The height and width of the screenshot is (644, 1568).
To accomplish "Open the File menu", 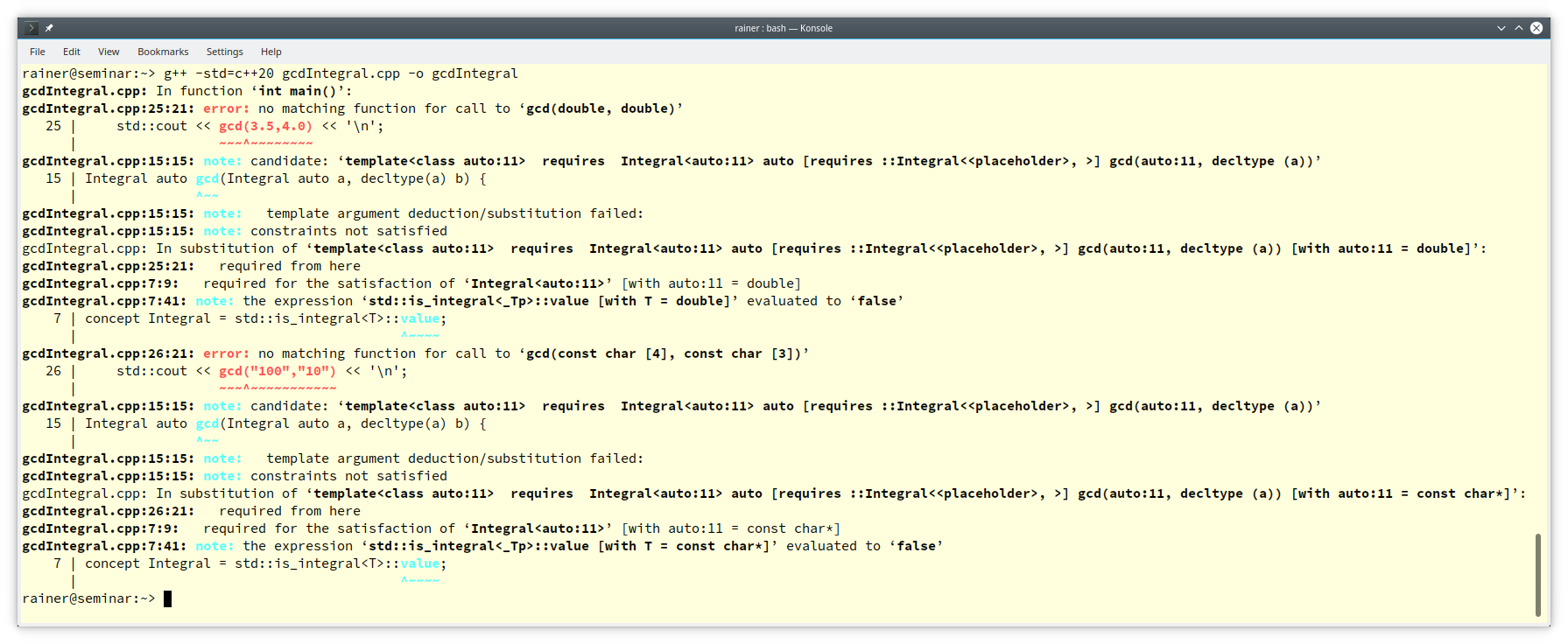I will 38,52.
